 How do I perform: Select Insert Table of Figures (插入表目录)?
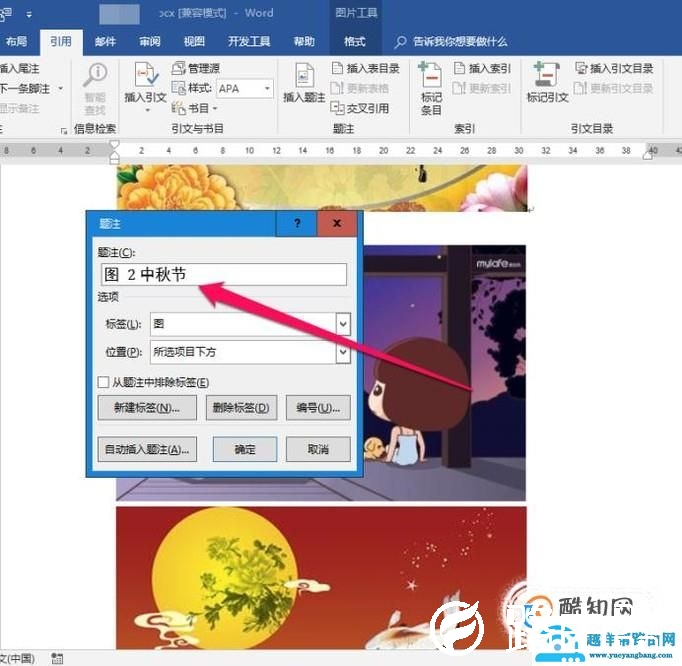click(x=366, y=68)
